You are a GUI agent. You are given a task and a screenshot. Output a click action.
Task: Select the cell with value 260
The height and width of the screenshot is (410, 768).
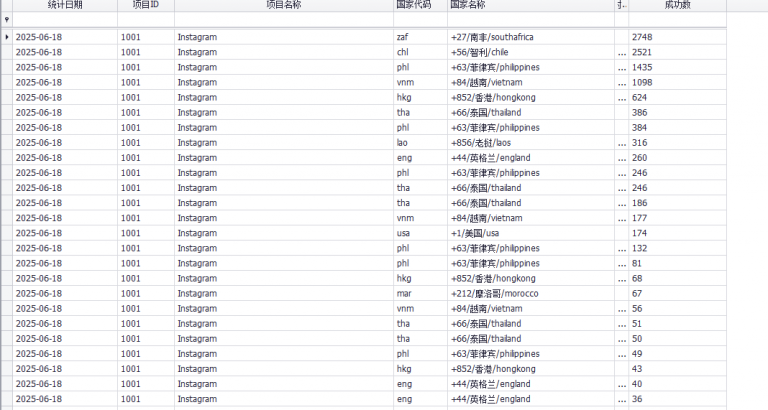678,158
